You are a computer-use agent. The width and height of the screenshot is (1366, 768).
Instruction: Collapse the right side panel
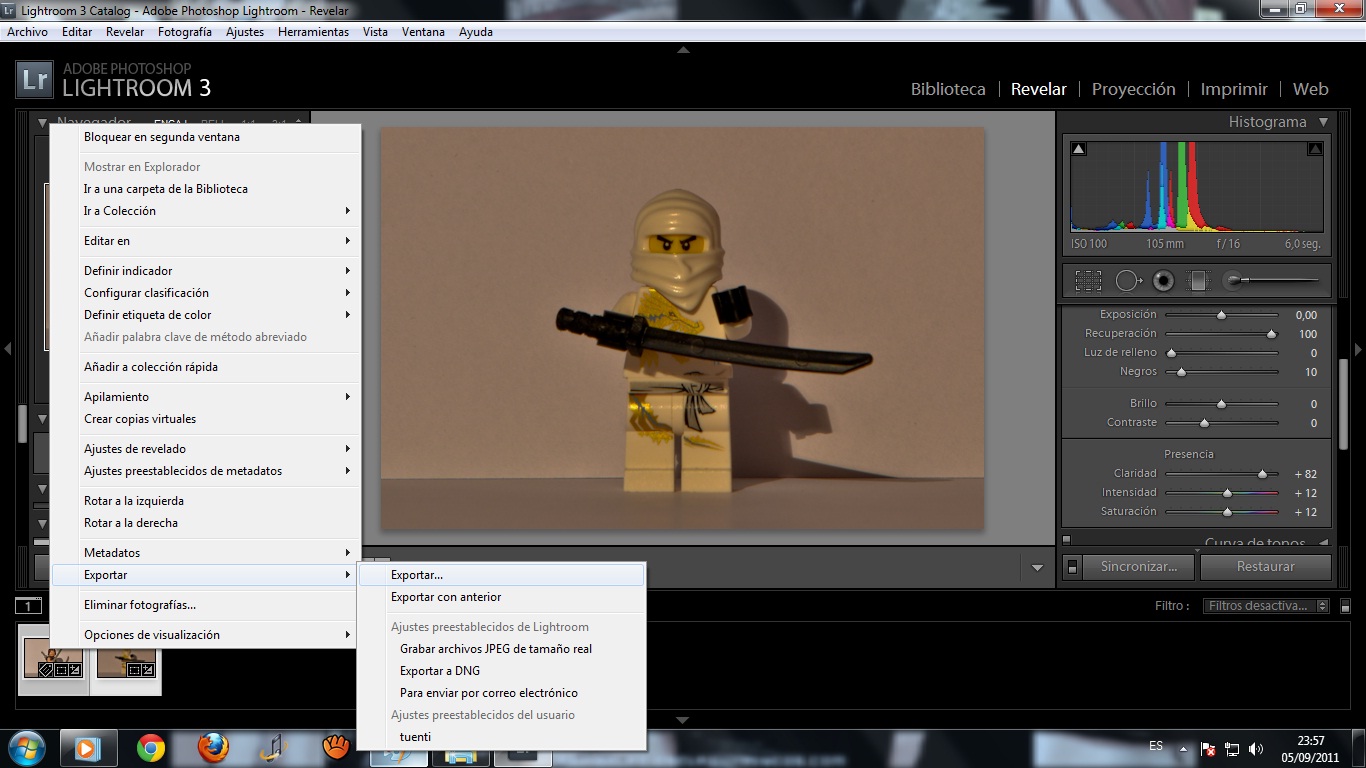(1358, 349)
